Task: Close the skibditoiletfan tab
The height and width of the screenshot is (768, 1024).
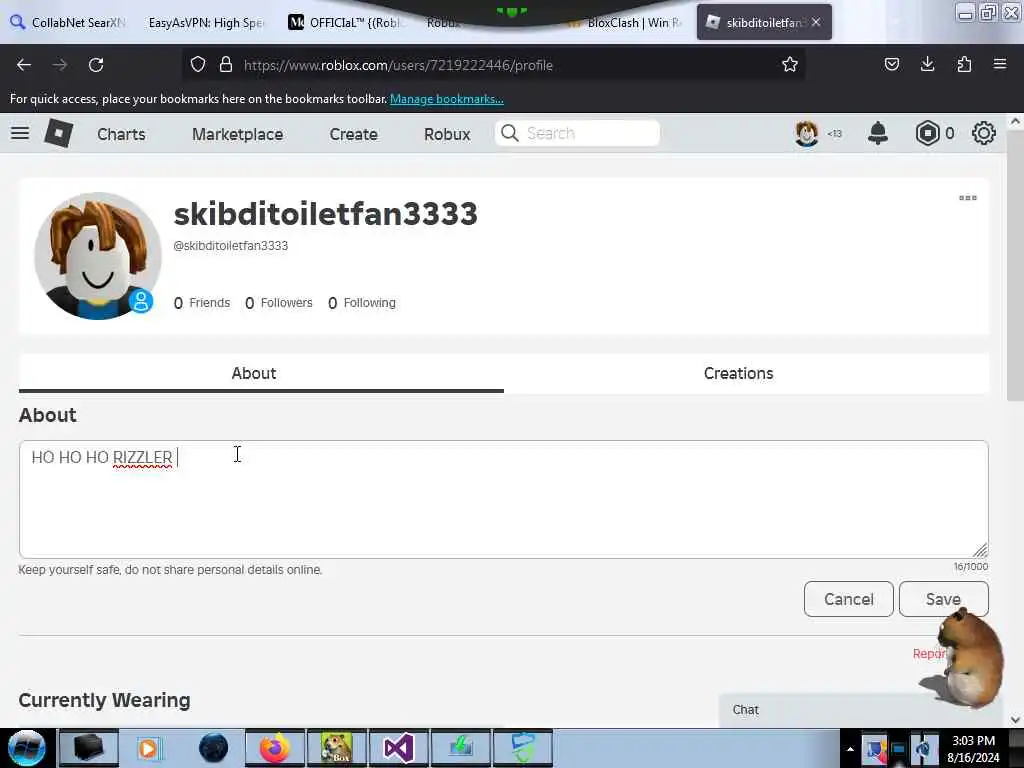Action: (816, 22)
